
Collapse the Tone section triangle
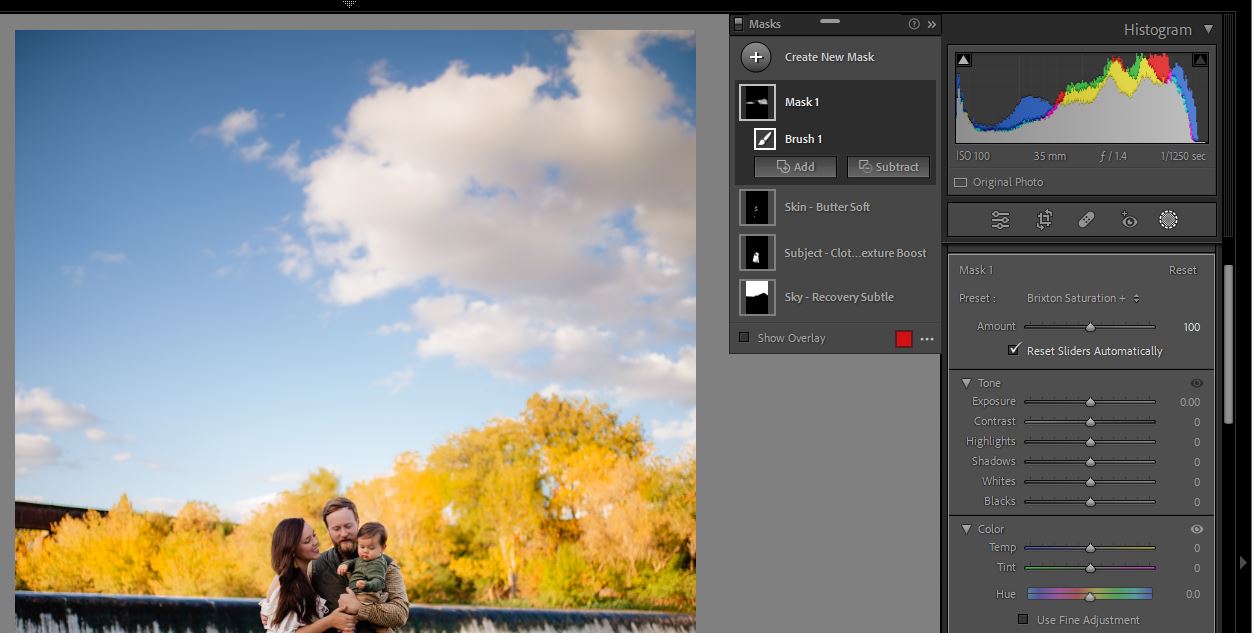tap(966, 383)
